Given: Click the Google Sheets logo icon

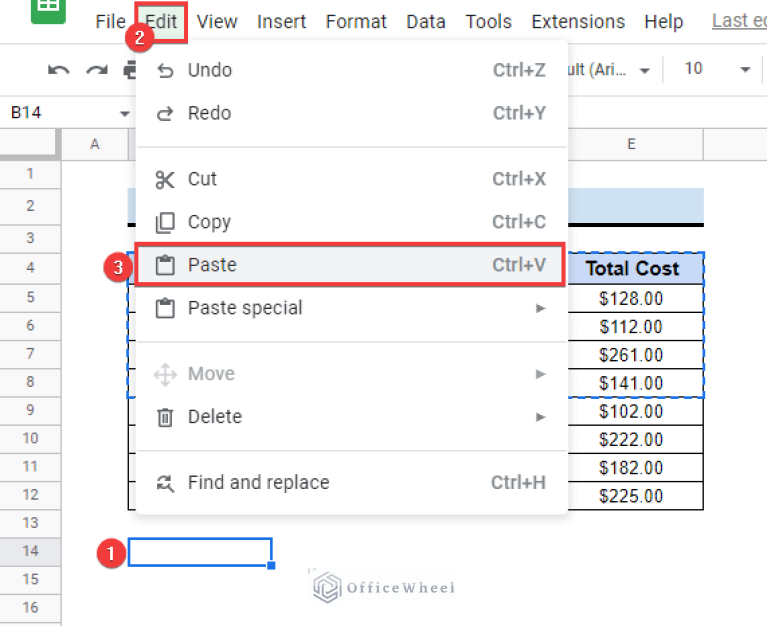Looking at the screenshot, I should [48, 9].
